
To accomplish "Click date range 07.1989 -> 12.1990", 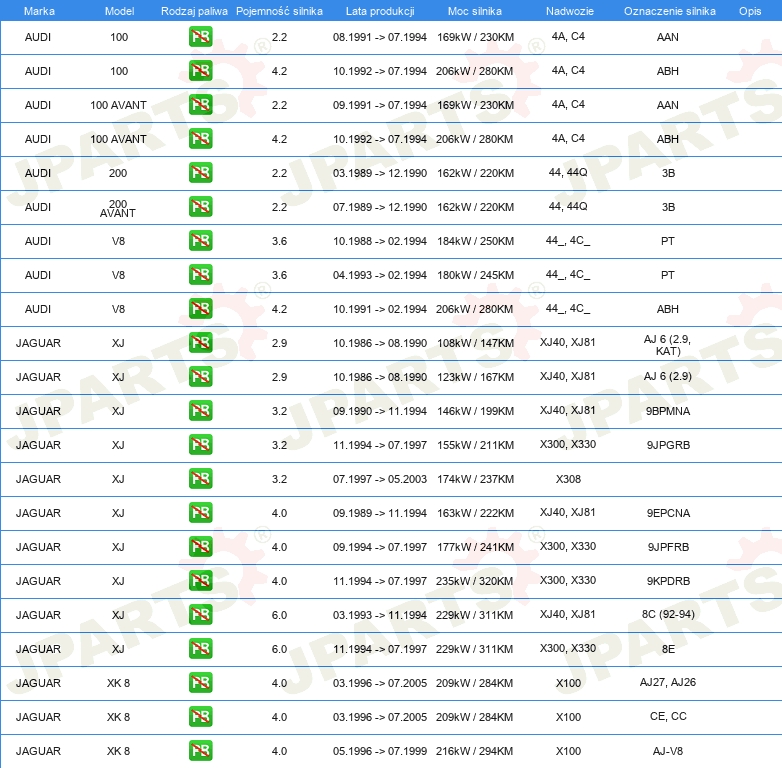I will 380,207.
